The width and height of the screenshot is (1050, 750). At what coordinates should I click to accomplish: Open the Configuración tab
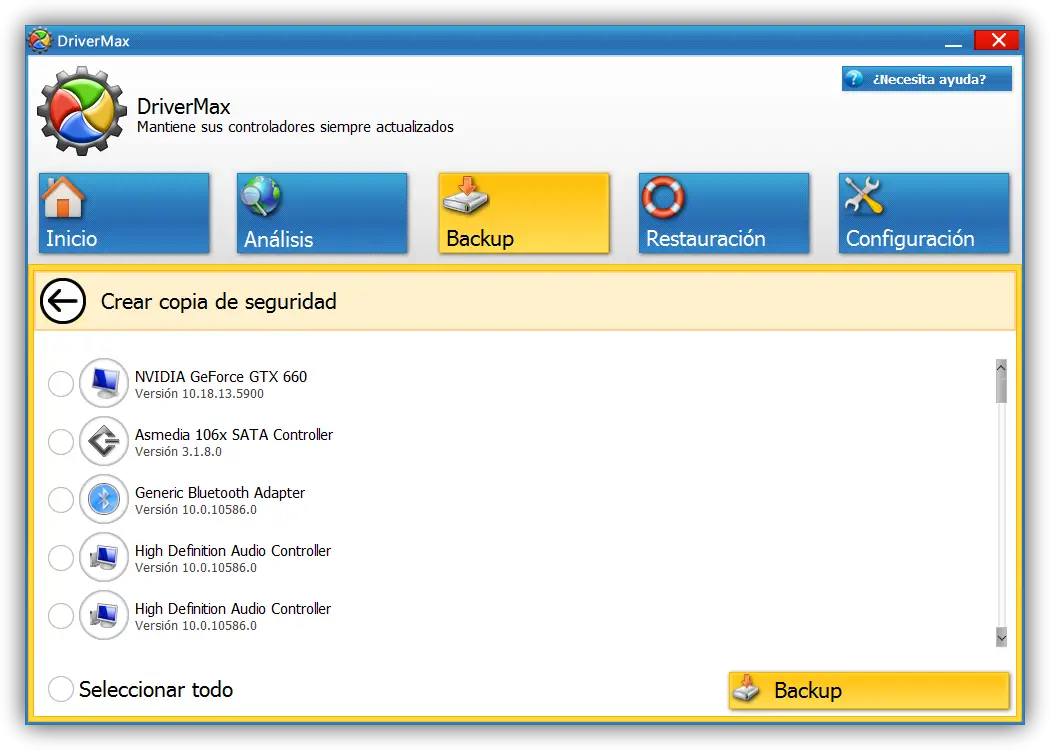[924, 213]
